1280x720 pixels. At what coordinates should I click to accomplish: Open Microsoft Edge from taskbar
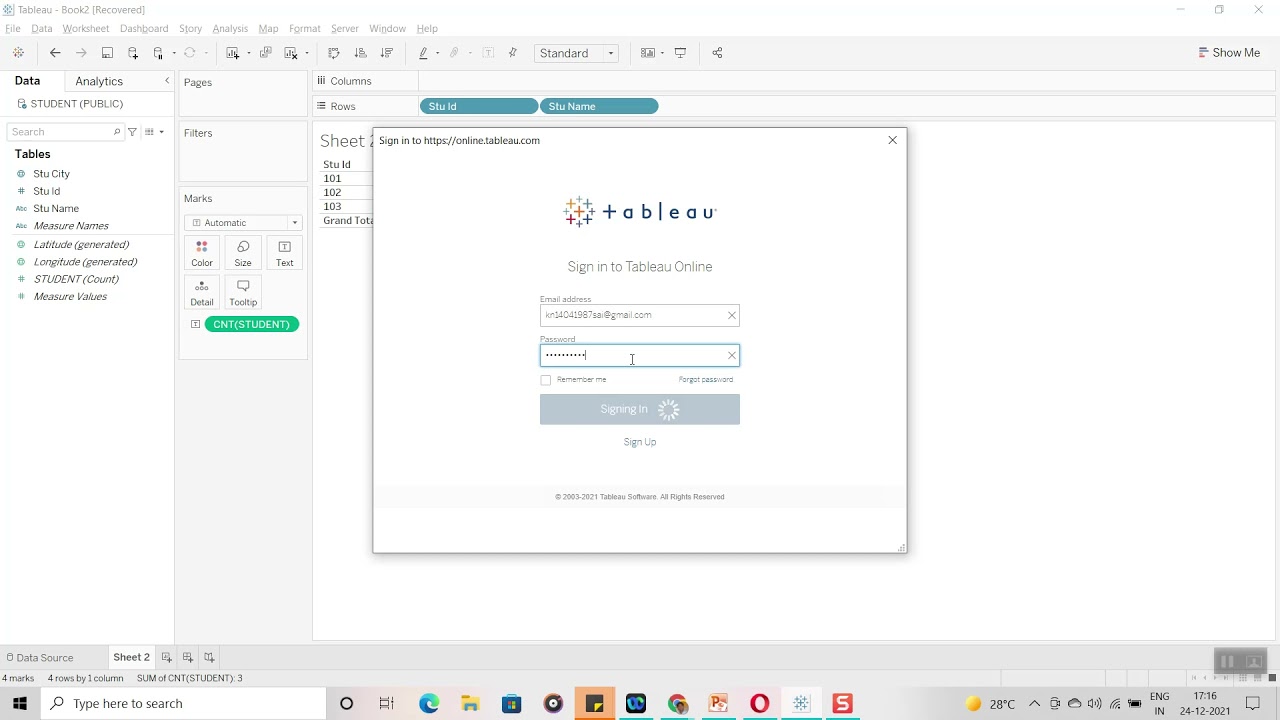(429, 704)
